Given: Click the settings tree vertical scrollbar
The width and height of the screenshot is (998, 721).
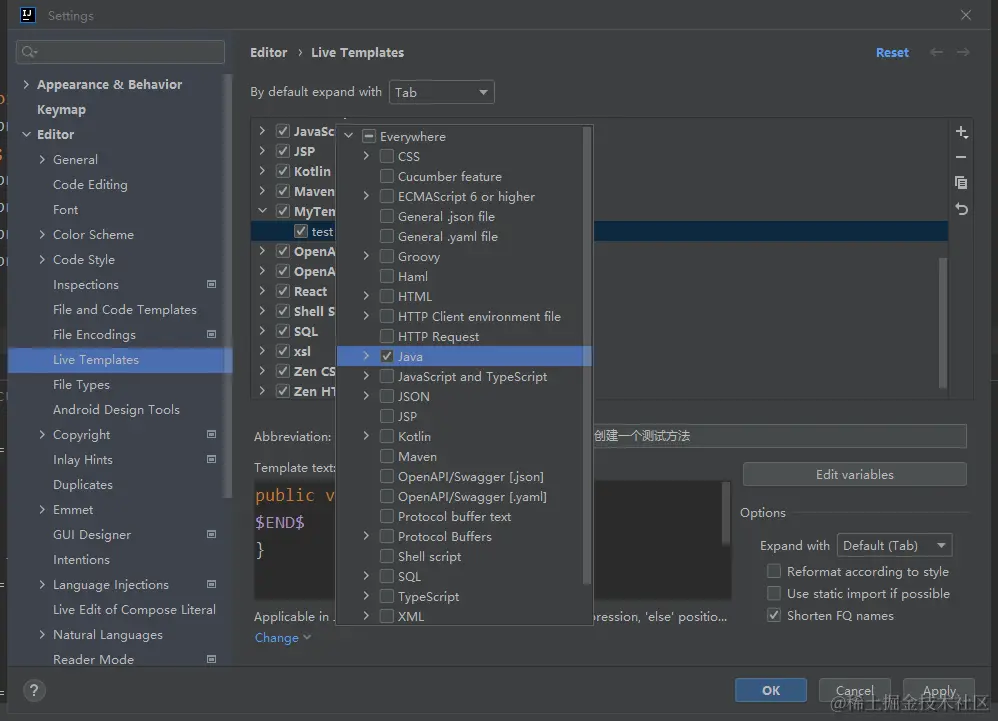Looking at the screenshot, I should click(x=227, y=286).
